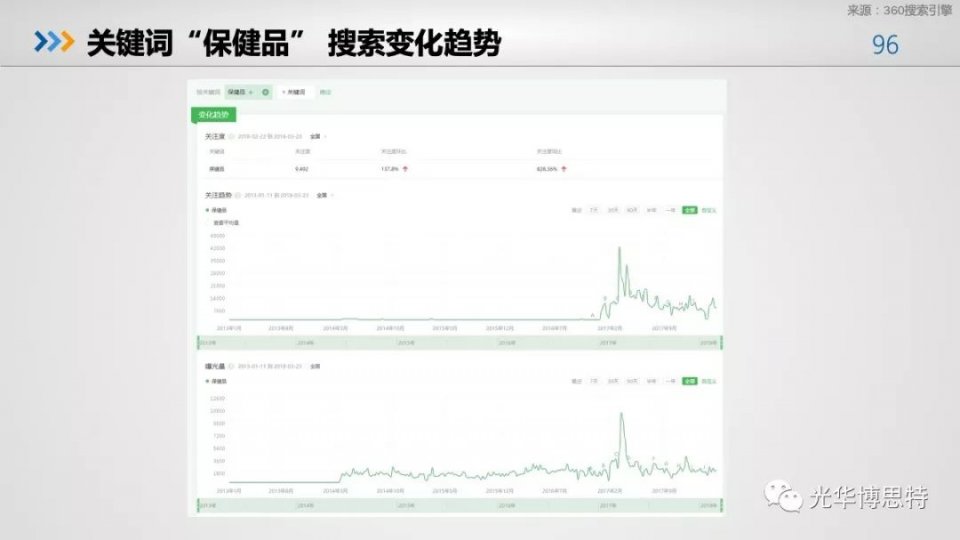Click the 确定 confirm link
This screenshot has width=960, height=540.
pos(325,92)
